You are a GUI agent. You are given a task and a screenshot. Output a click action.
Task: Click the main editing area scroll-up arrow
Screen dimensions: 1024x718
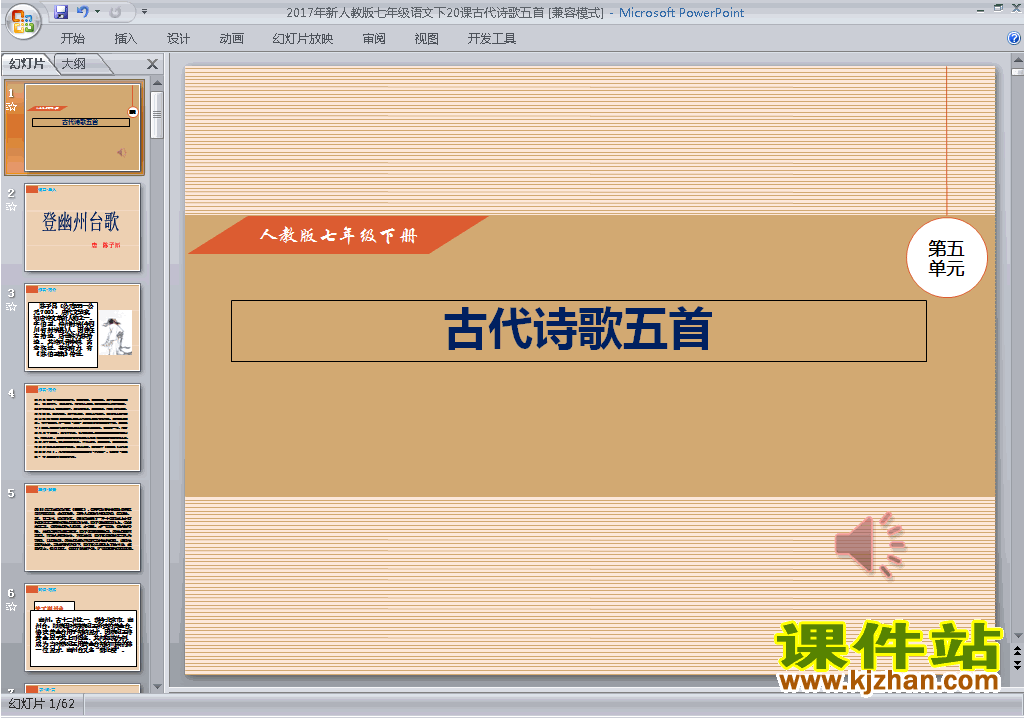[x=1017, y=59]
